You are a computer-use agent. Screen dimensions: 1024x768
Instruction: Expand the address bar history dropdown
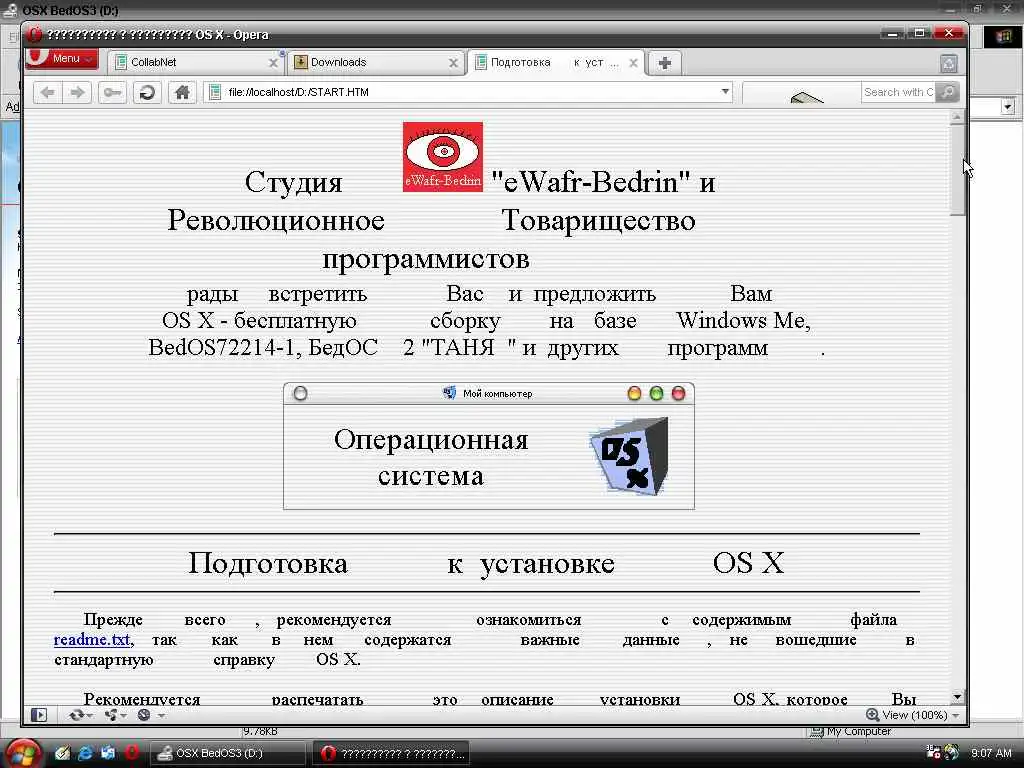(725, 91)
